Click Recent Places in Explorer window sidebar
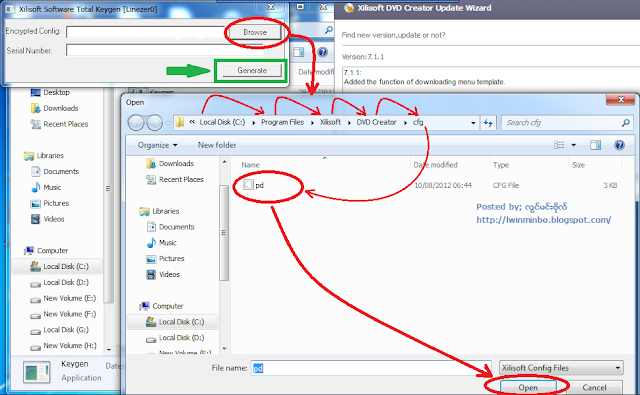The image size is (640, 395). coord(59,124)
